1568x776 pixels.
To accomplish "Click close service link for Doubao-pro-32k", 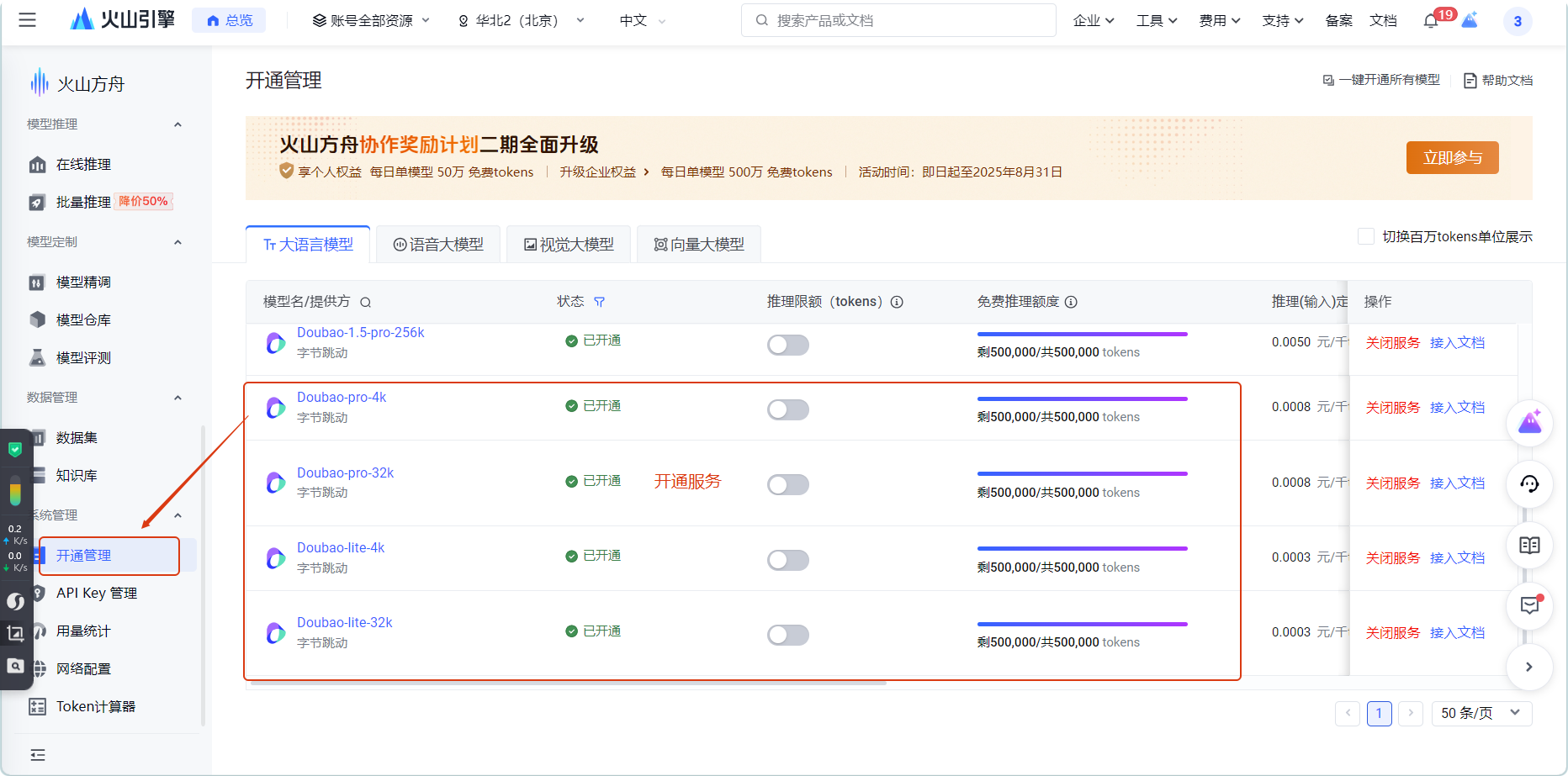I will [x=1392, y=483].
